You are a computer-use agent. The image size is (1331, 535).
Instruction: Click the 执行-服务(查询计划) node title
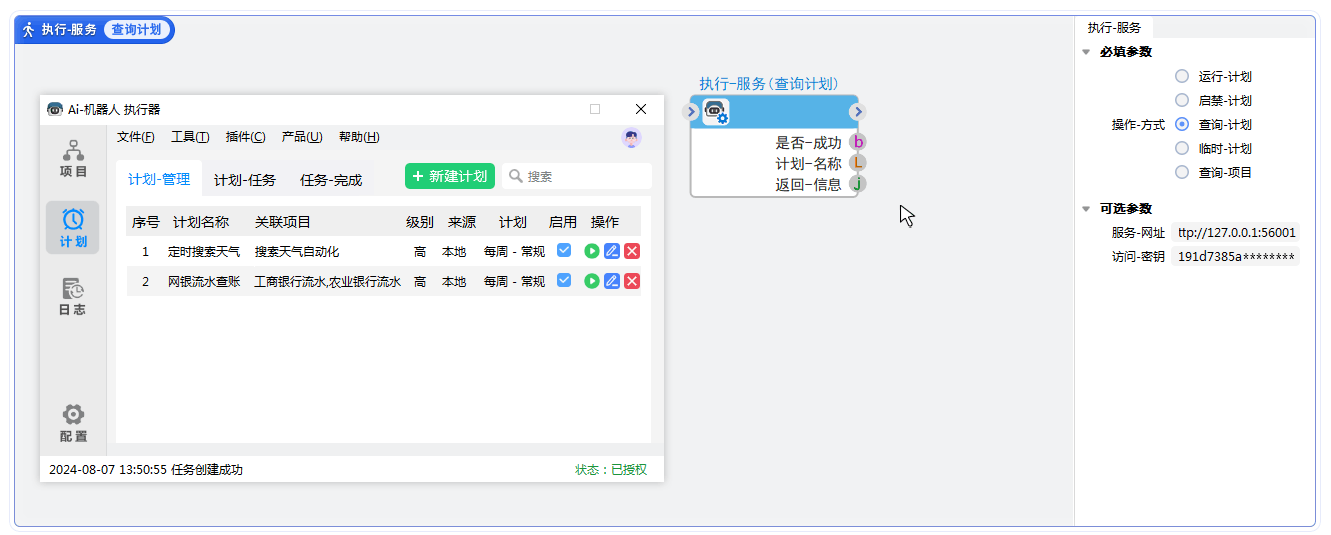[769, 84]
